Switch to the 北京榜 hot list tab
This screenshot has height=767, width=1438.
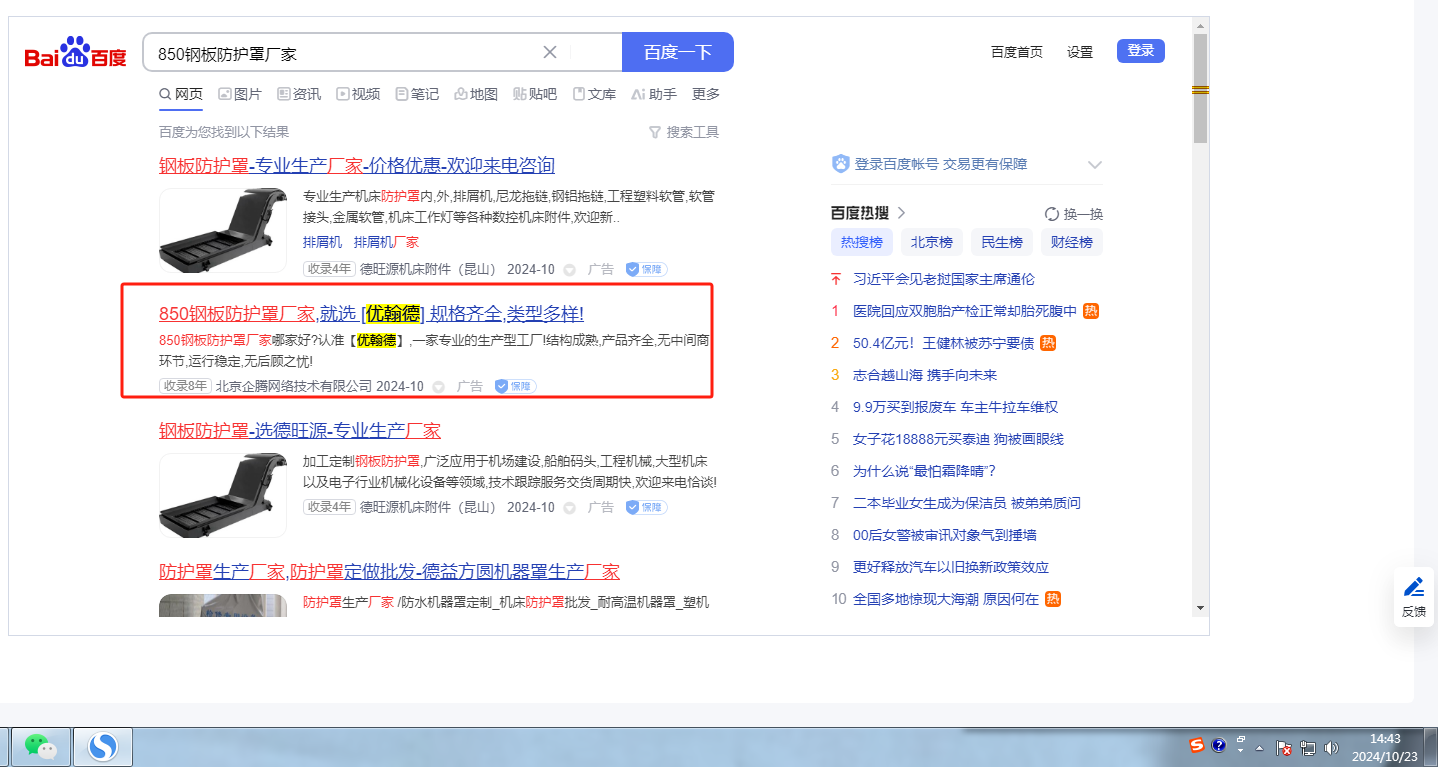pyautogui.click(x=931, y=242)
